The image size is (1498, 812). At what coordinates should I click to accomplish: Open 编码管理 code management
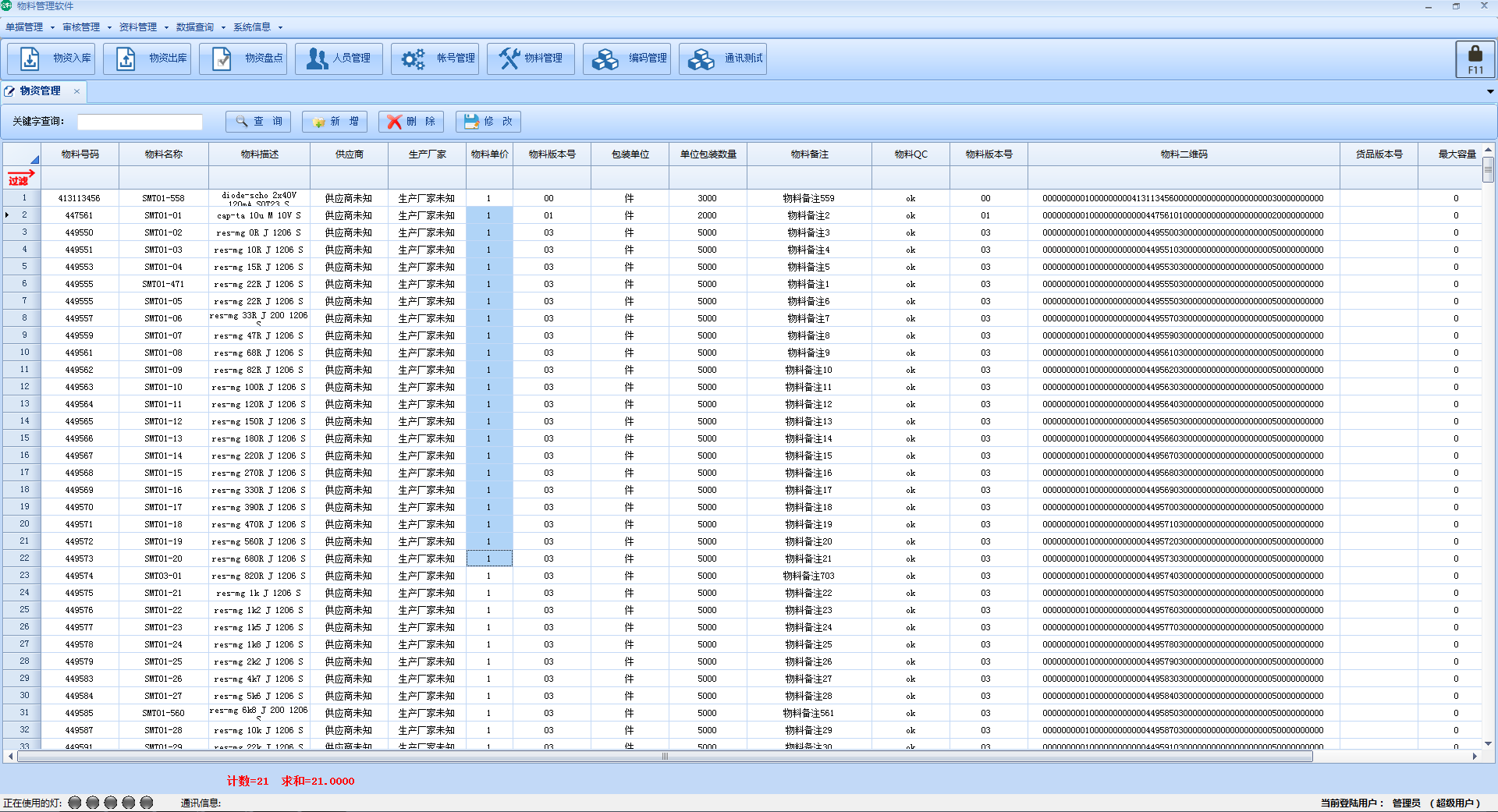[x=627, y=59]
